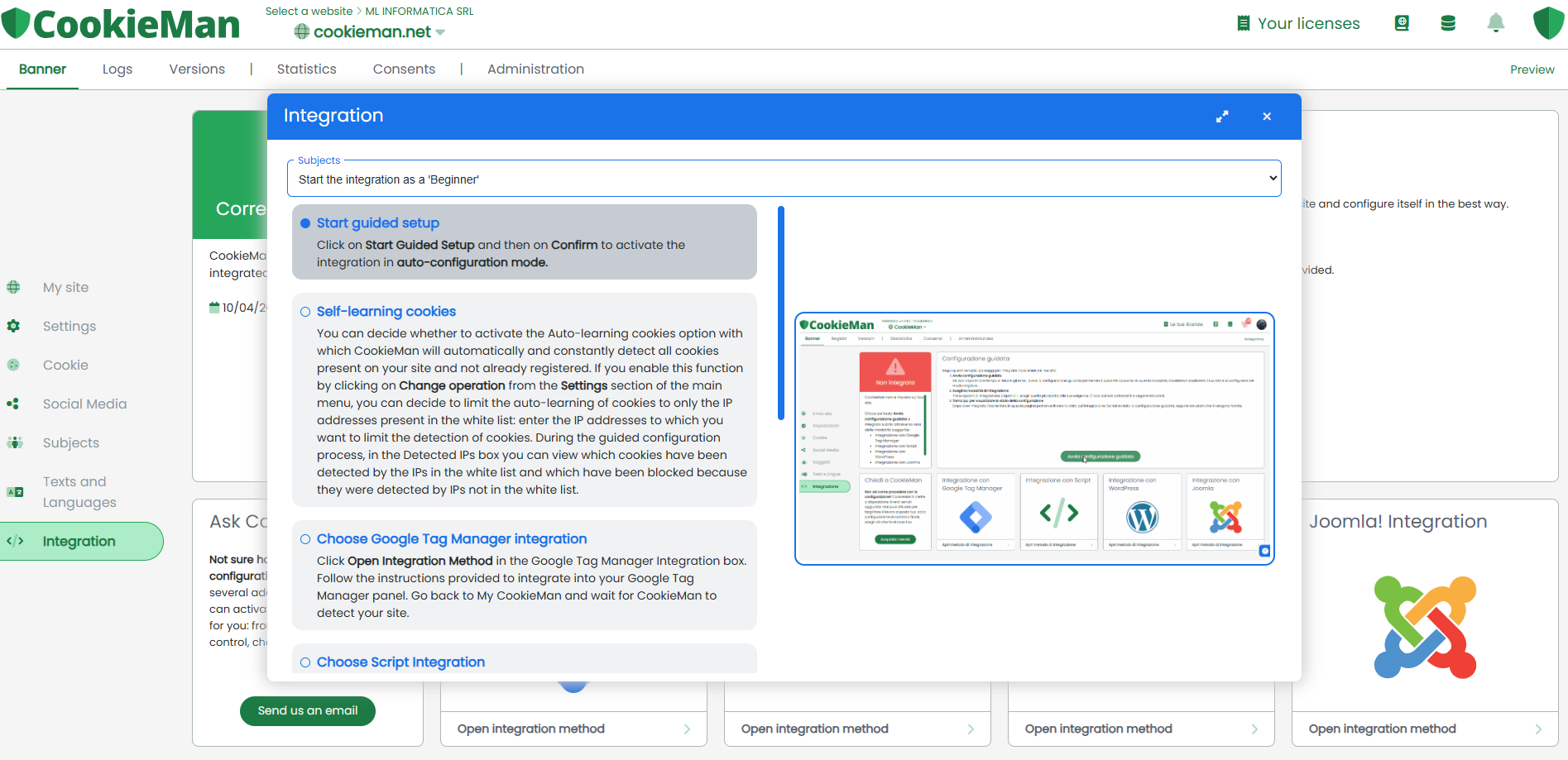Select the Choose Script Integration radio
Screen dimensions: 1568x760
tap(305, 662)
